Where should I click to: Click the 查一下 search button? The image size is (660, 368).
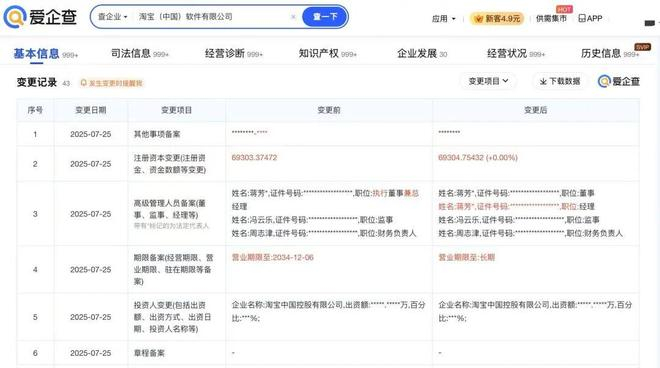[325, 17]
